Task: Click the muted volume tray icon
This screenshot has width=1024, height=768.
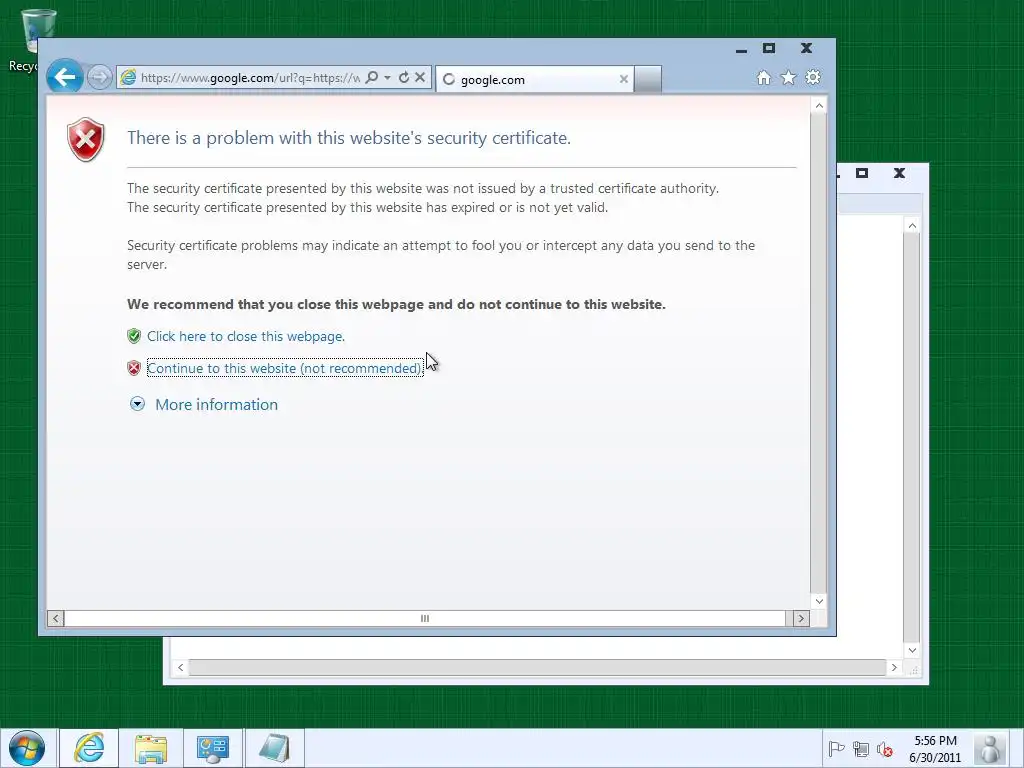Action: click(885, 749)
